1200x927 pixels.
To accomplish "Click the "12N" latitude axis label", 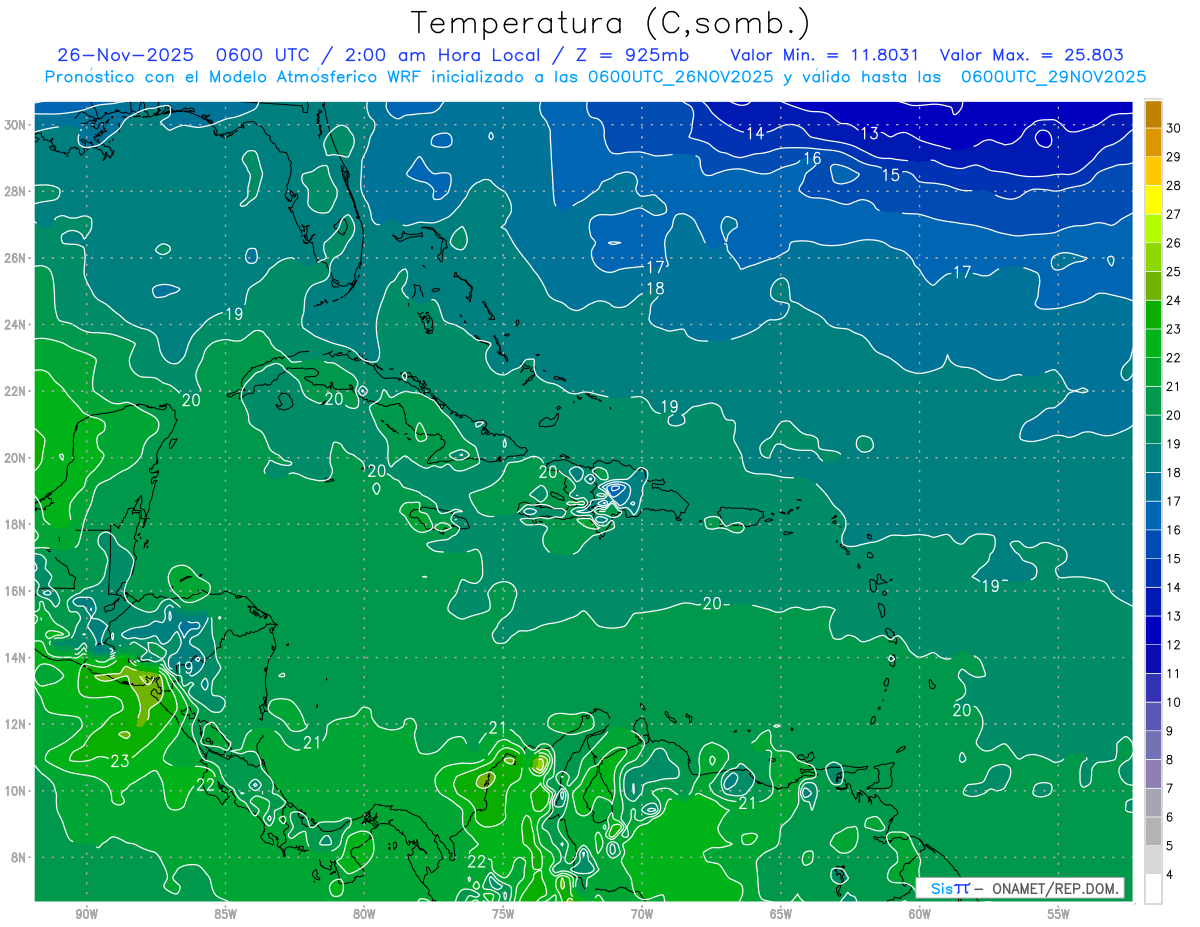I will point(17,724).
